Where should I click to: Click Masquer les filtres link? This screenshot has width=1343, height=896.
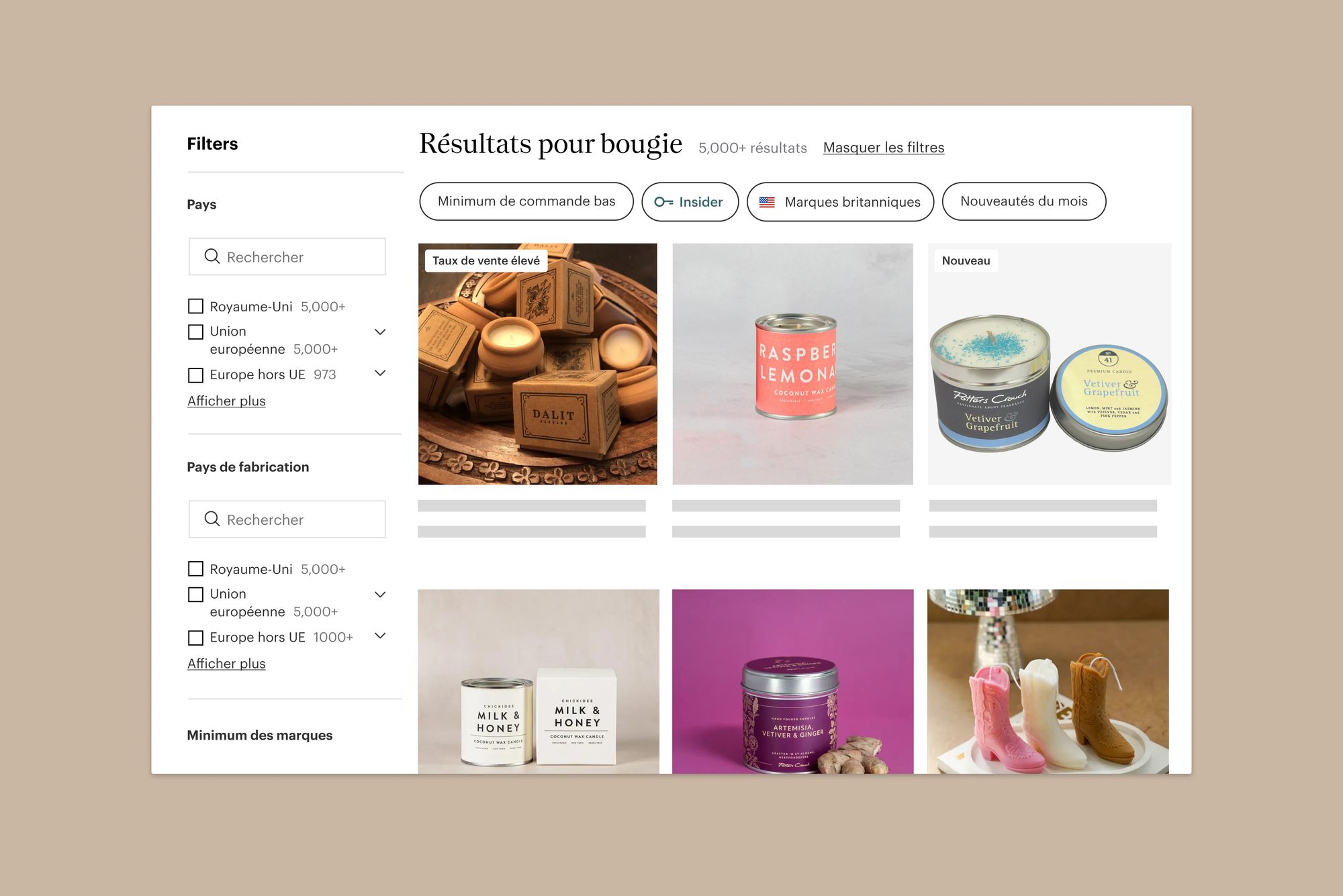click(884, 148)
